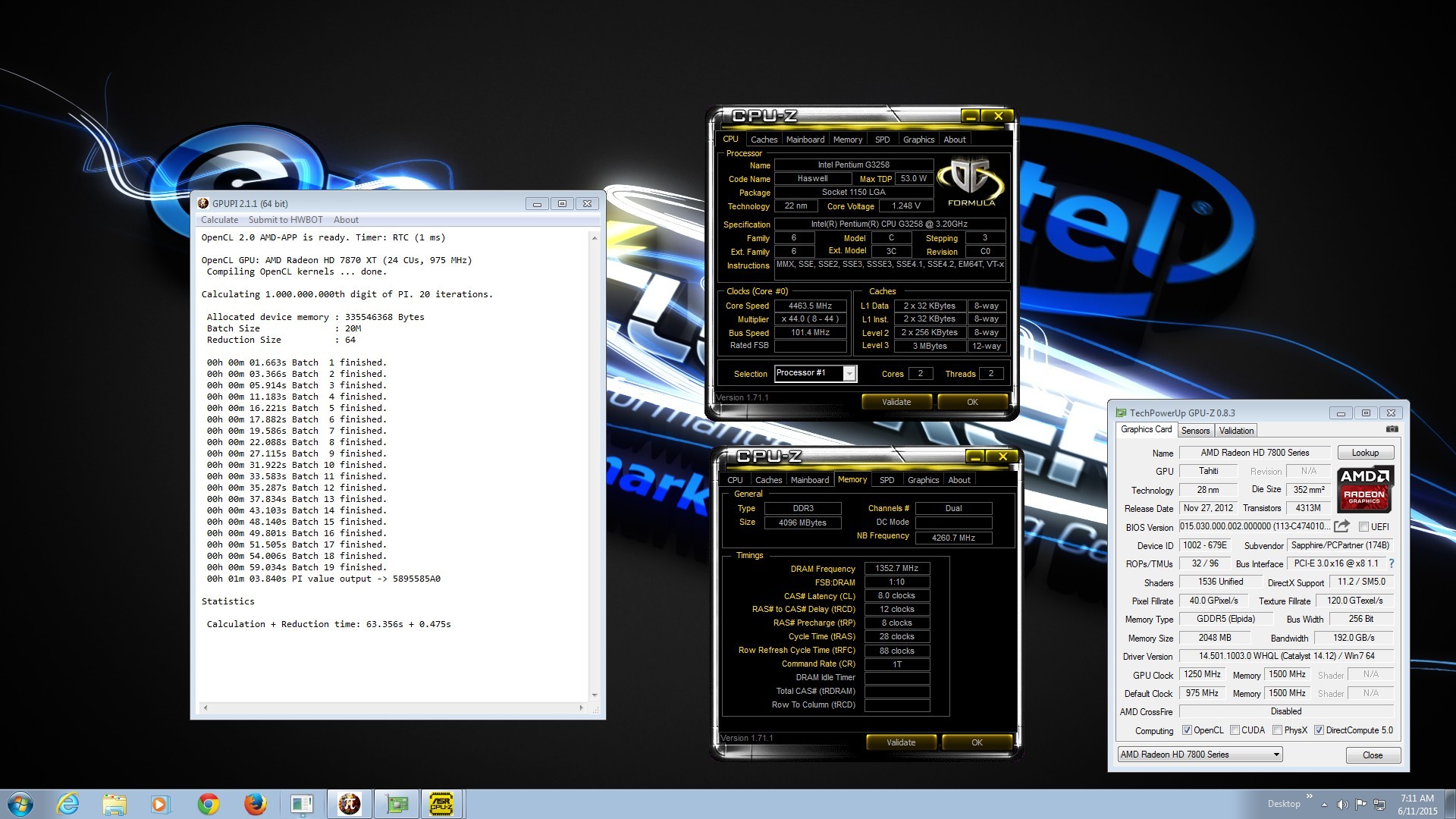This screenshot has height=819, width=1456.
Task: Click the volume speaker tray icon
Action: [x=1342, y=805]
